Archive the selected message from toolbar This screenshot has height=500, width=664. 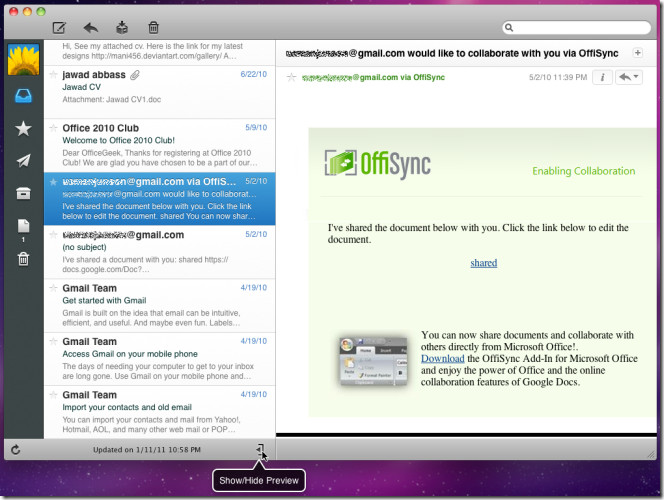point(122,28)
